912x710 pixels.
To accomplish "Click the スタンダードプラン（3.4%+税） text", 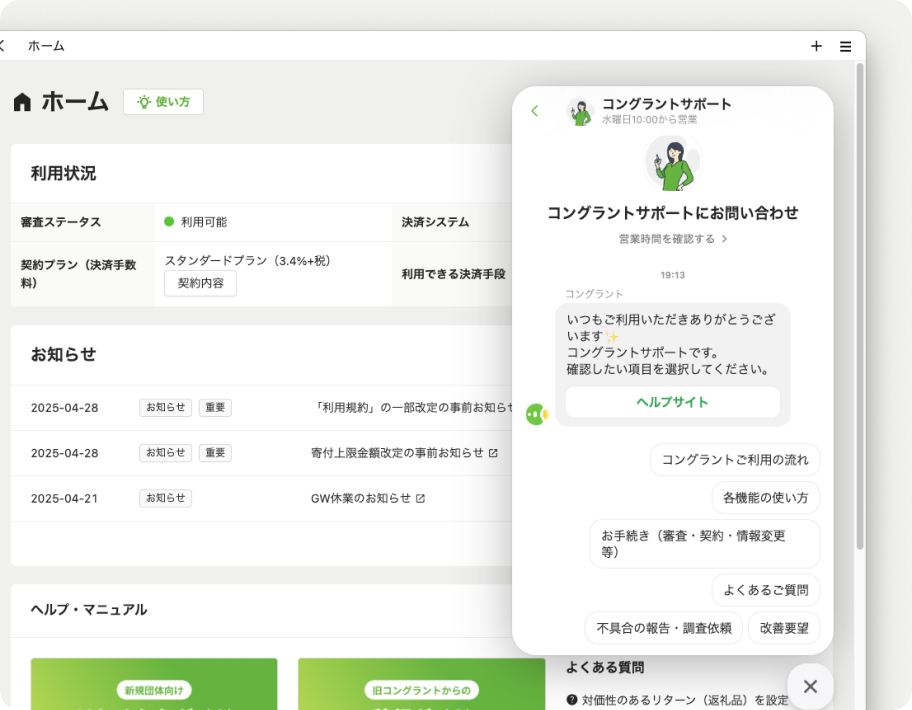I will (x=248, y=261).
